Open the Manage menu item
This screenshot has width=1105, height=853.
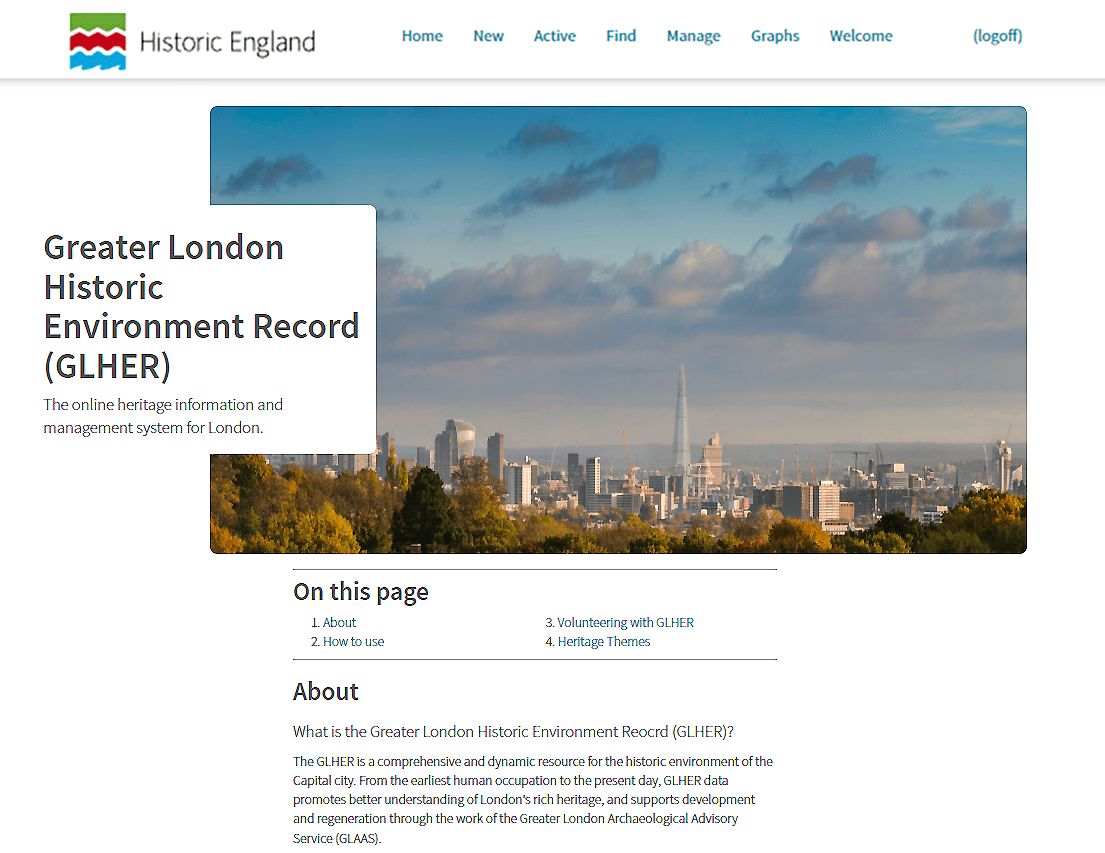point(693,36)
